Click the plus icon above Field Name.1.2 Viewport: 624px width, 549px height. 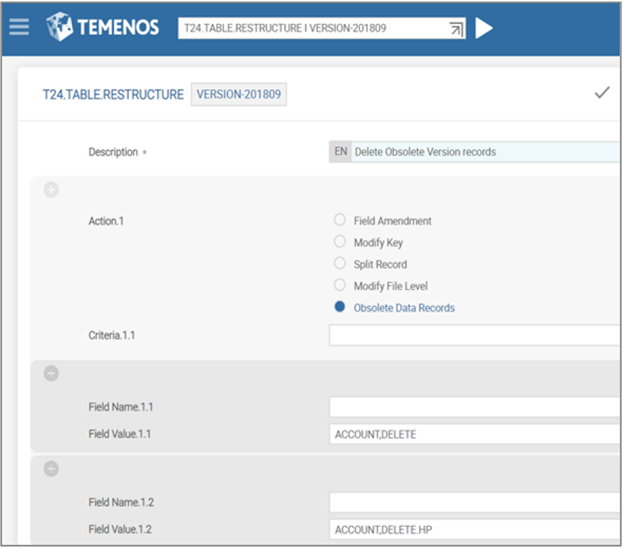click(x=51, y=468)
